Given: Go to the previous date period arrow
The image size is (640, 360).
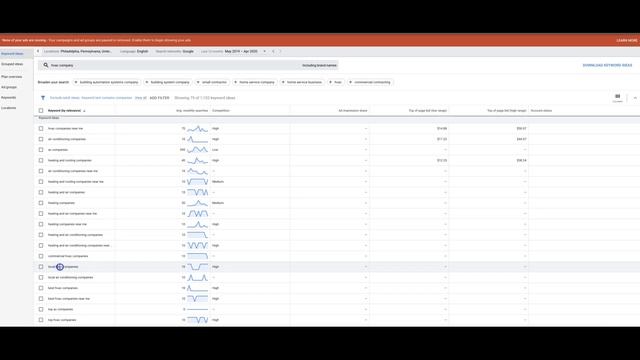Looking at the screenshot, I should tap(273, 51).
